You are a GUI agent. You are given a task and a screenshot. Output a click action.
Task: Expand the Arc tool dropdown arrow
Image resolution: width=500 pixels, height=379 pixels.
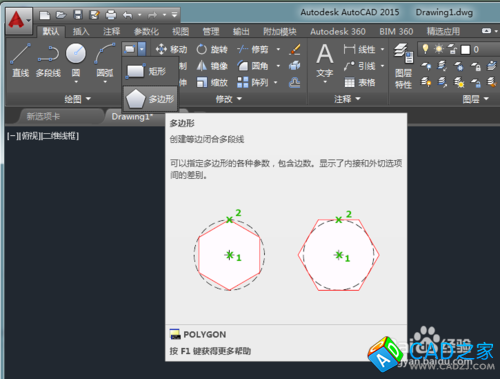click(105, 82)
